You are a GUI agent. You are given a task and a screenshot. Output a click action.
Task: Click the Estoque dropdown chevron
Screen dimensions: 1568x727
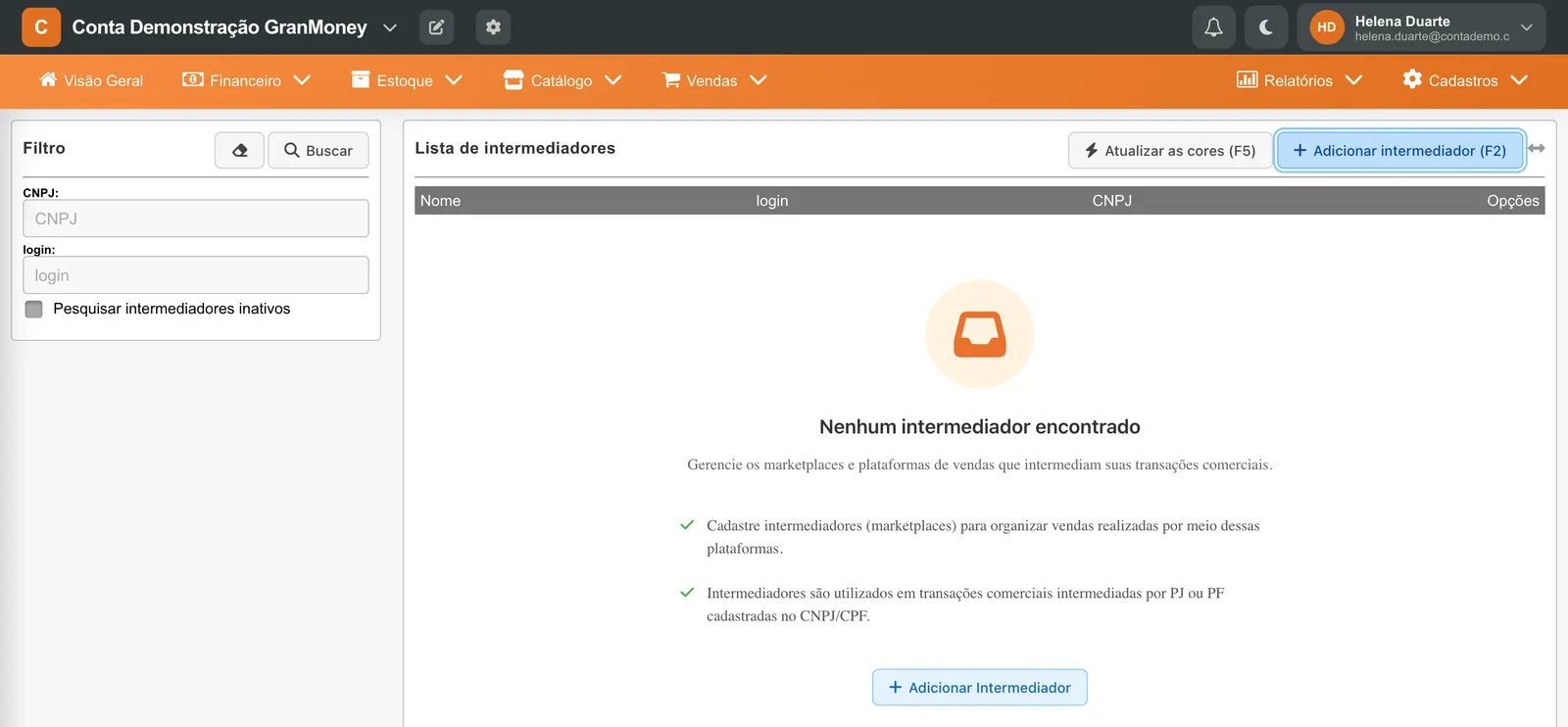pos(454,80)
